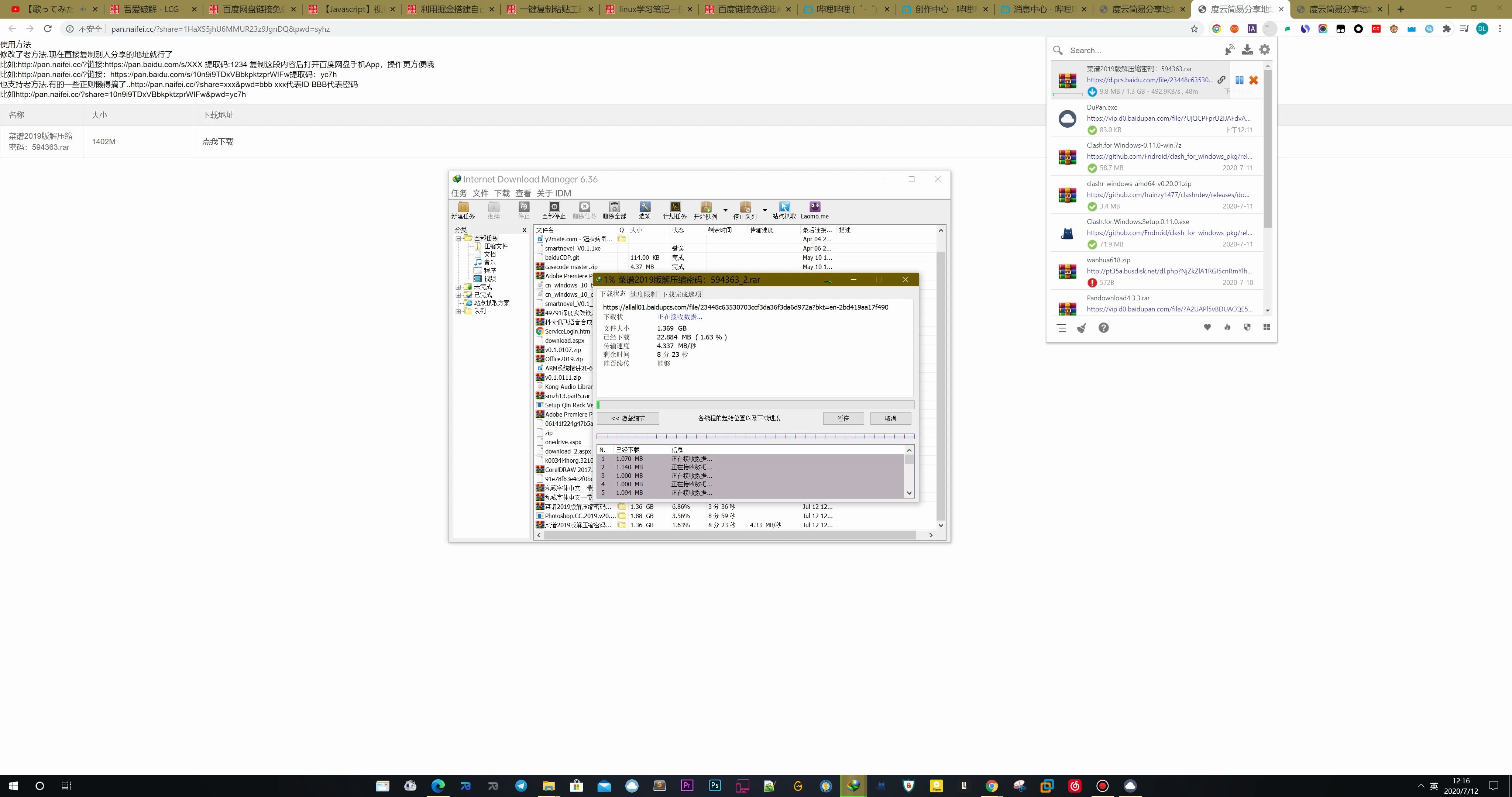This screenshot has width=1512, height=797.
Task: Expand the 未完成 tree node
Action: coord(458,287)
